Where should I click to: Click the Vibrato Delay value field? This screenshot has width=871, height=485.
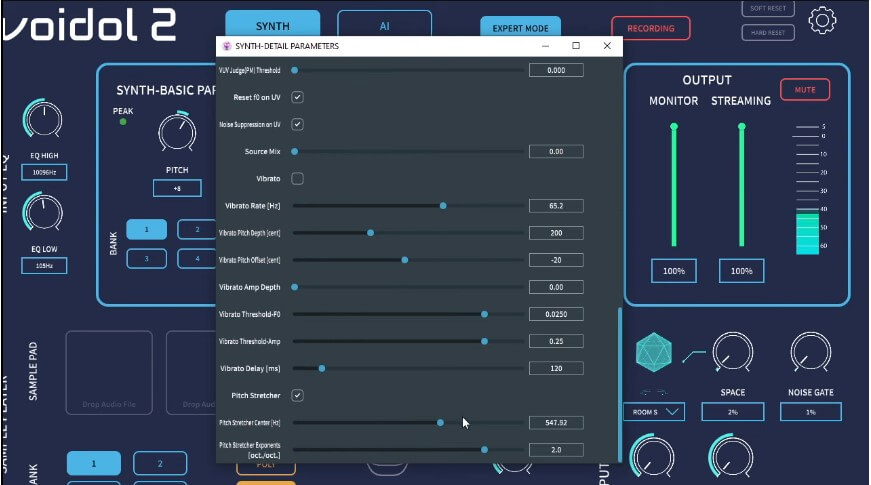(556, 369)
